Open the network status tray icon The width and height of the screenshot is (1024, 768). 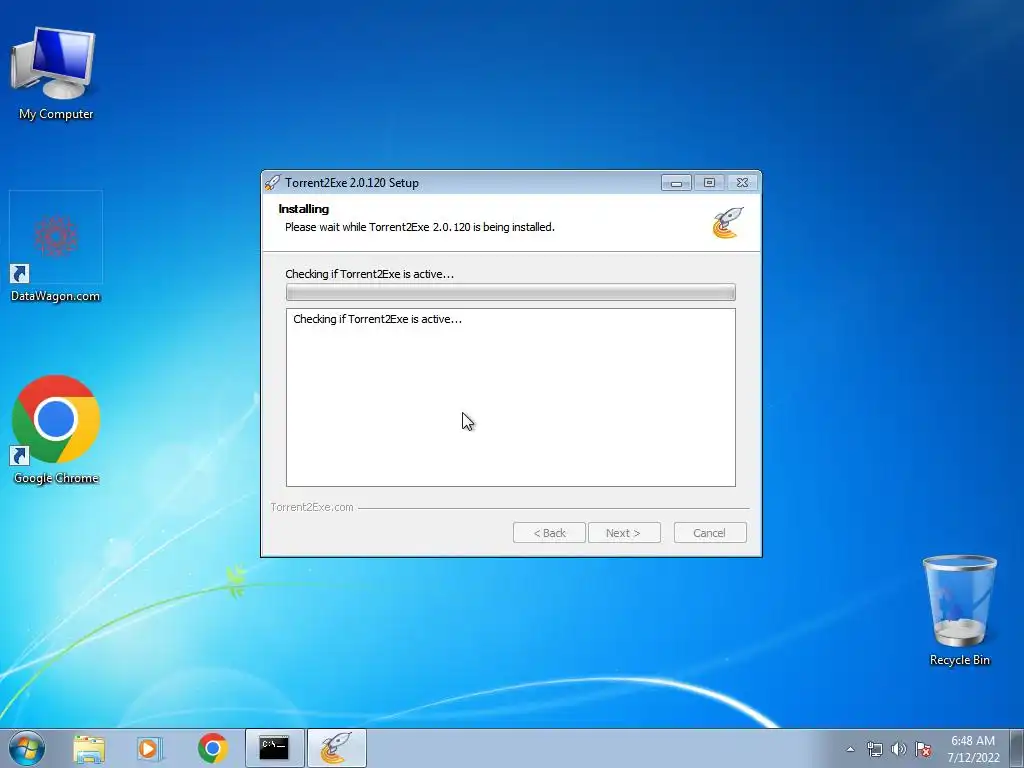874,749
